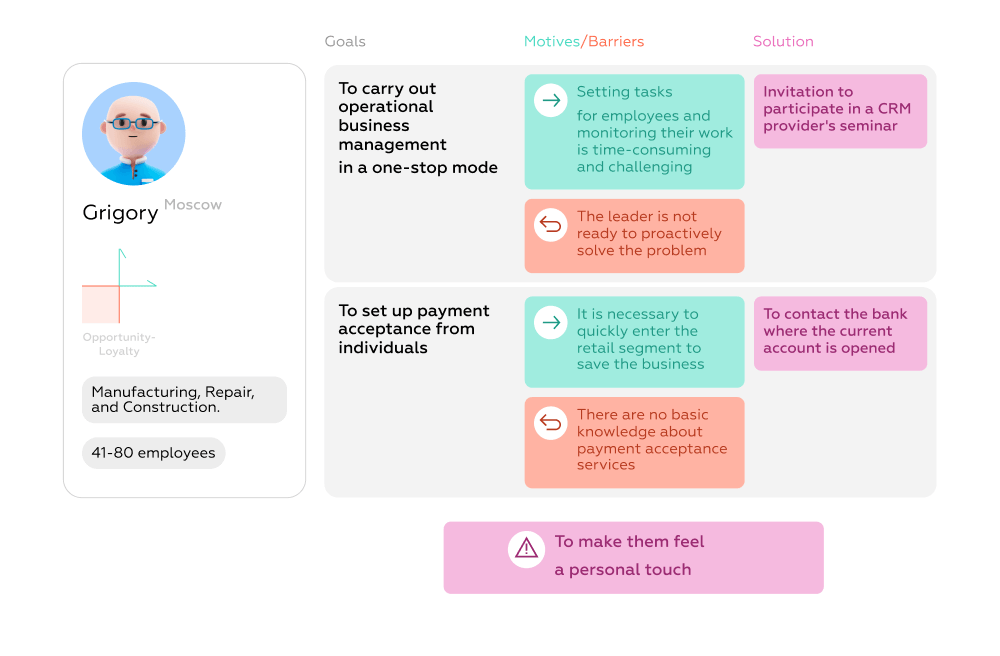Click return-arrow icon beside no basic knowledge barrier
Viewport: 1000px width, 656px height.
(550, 423)
